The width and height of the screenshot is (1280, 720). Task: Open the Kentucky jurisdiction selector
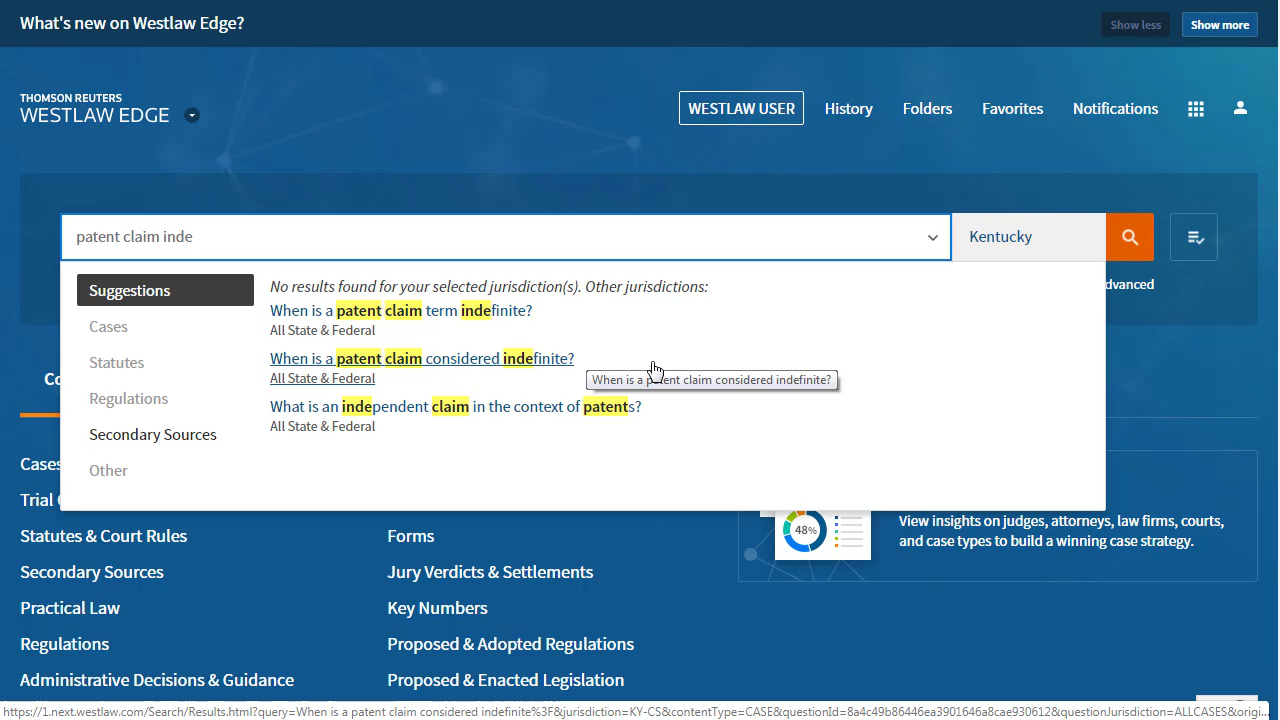pyautogui.click(x=1028, y=237)
